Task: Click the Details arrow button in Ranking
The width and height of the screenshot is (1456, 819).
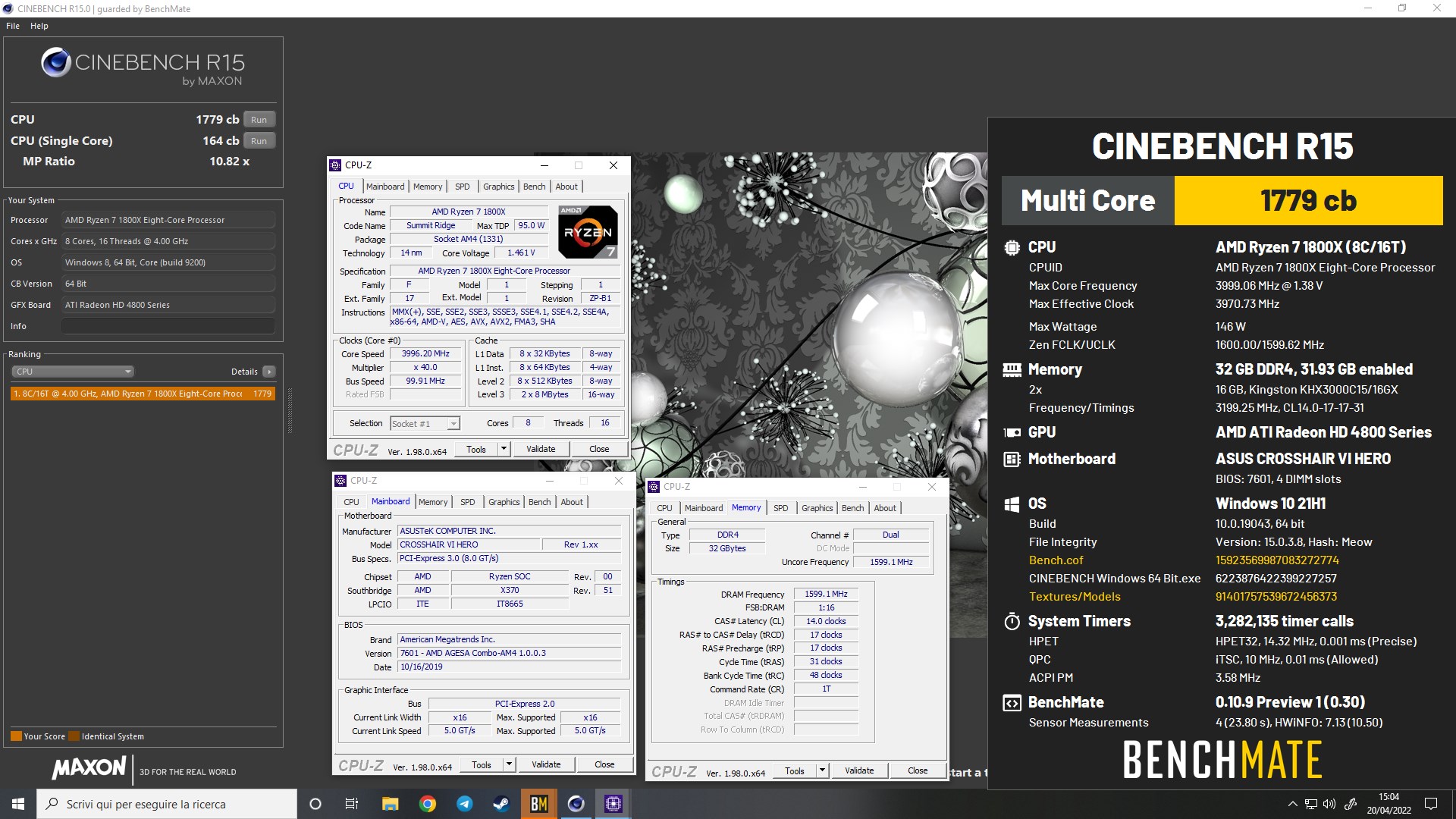Action: (269, 372)
